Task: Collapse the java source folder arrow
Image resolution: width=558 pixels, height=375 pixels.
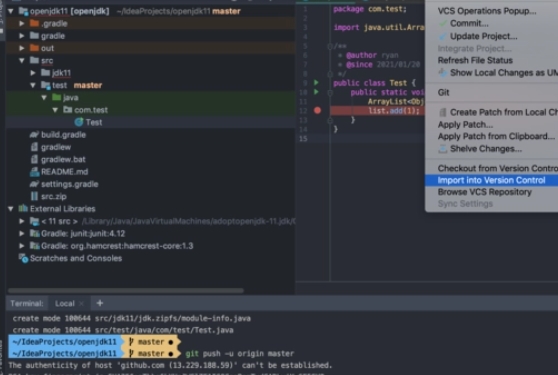Action: (44, 97)
